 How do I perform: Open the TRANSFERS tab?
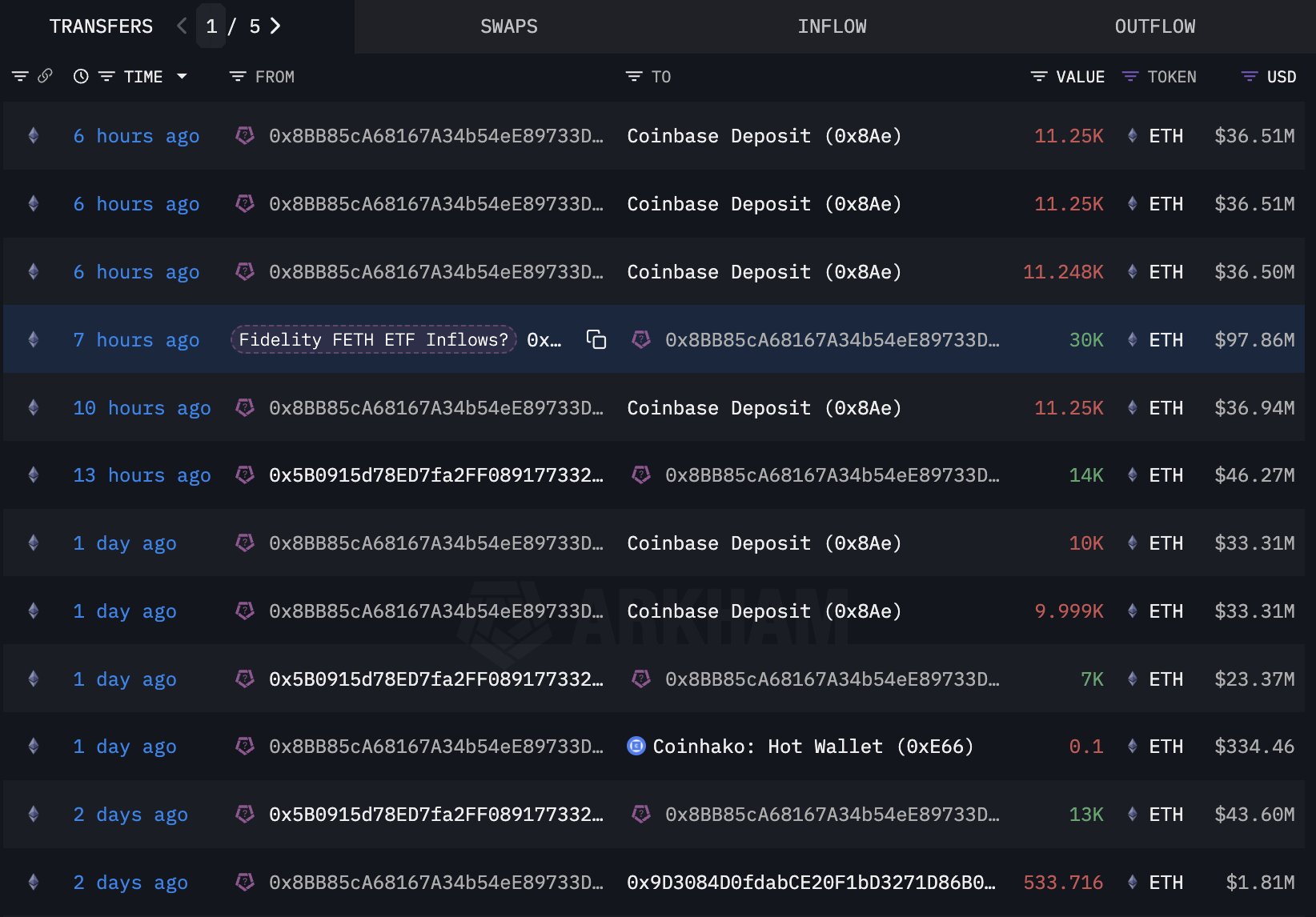pos(101,26)
